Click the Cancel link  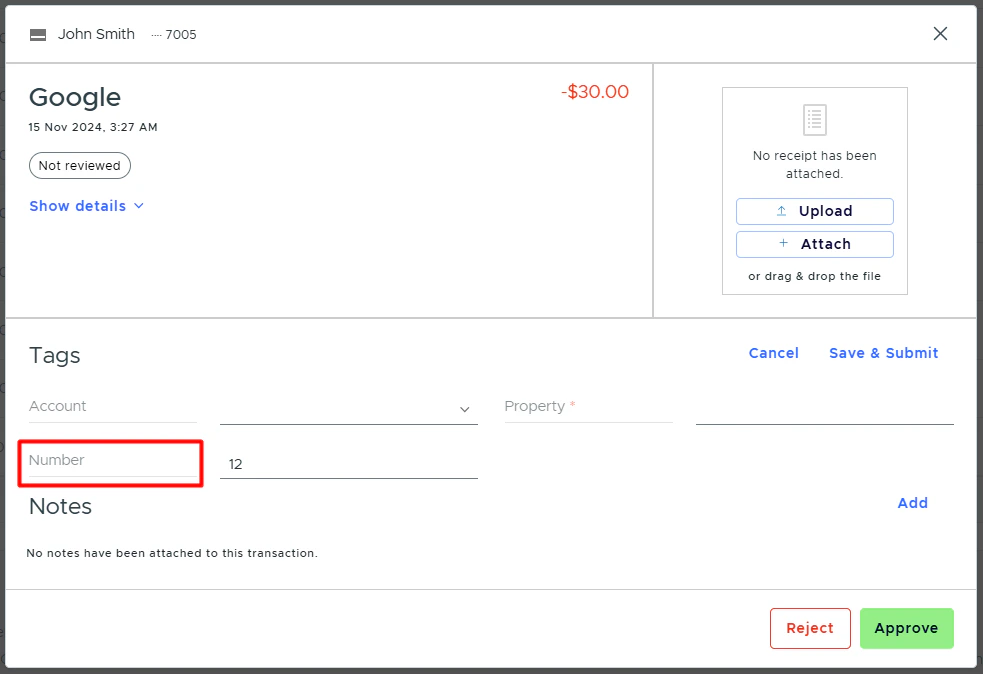(773, 353)
